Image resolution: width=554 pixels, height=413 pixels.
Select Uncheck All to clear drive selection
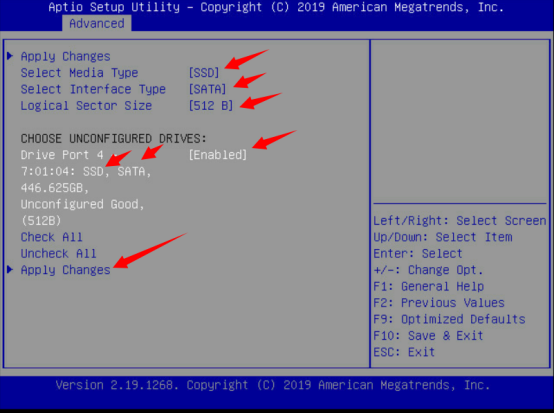pyautogui.click(x=58, y=253)
